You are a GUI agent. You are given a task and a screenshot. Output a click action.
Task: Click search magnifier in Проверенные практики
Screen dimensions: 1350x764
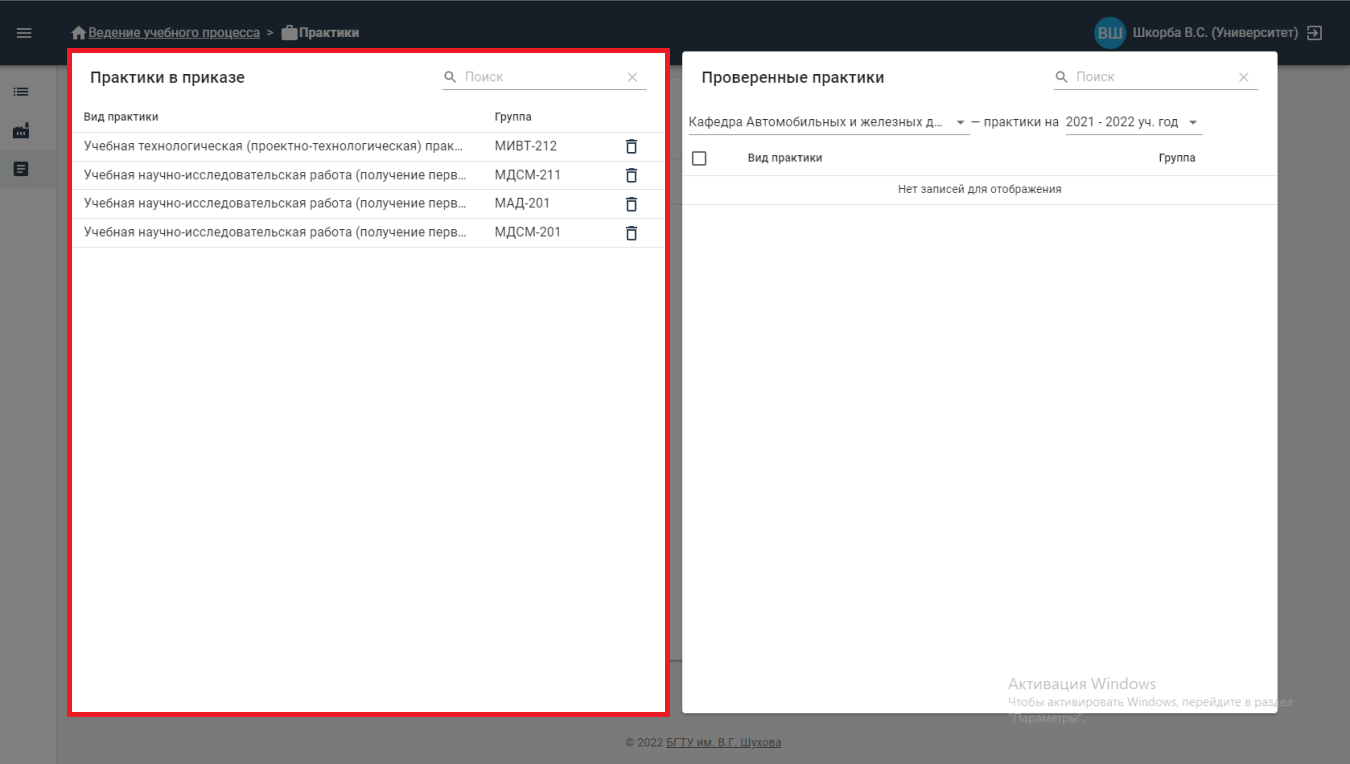click(1062, 77)
